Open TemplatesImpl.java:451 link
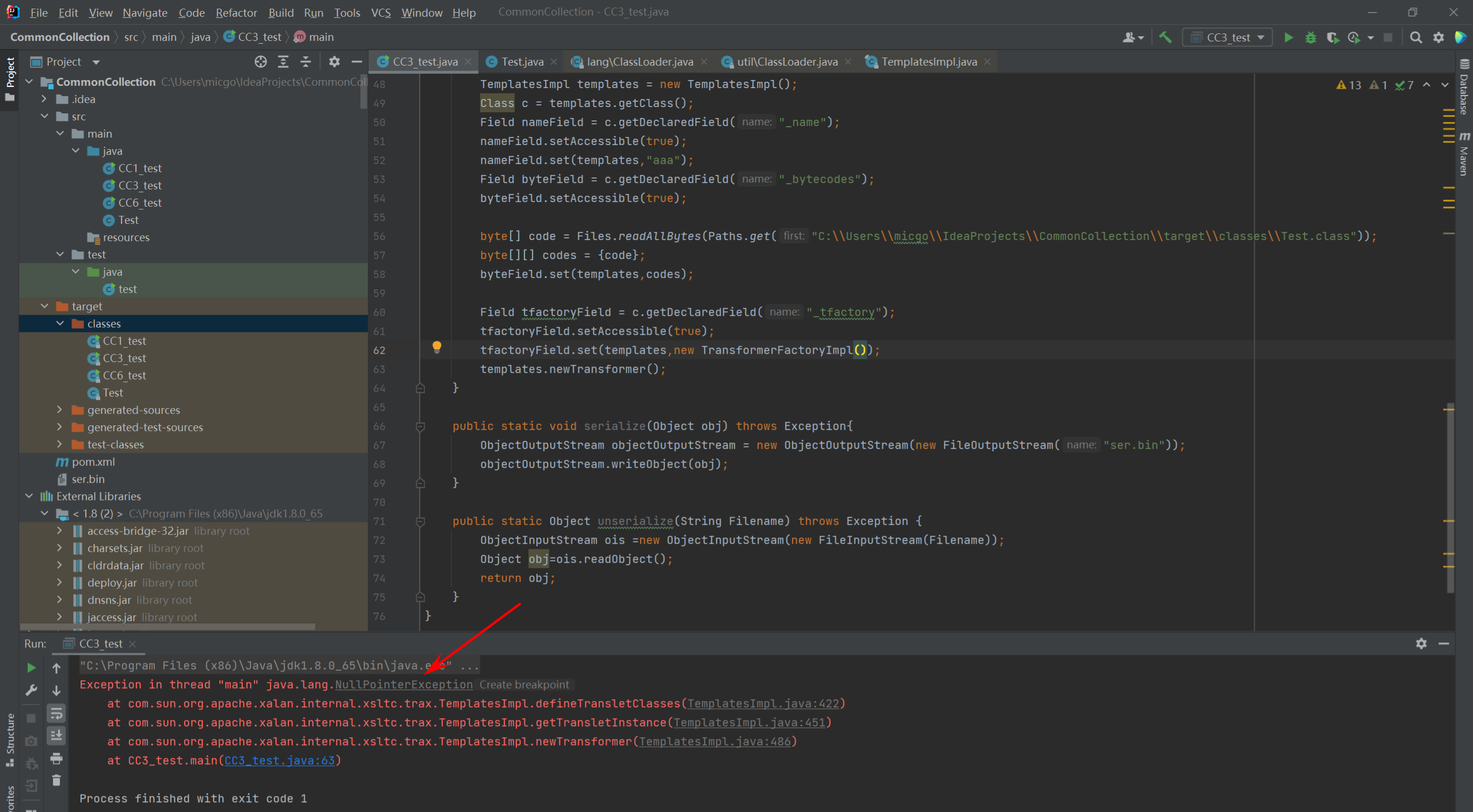This screenshot has height=812, width=1473. click(x=749, y=722)
